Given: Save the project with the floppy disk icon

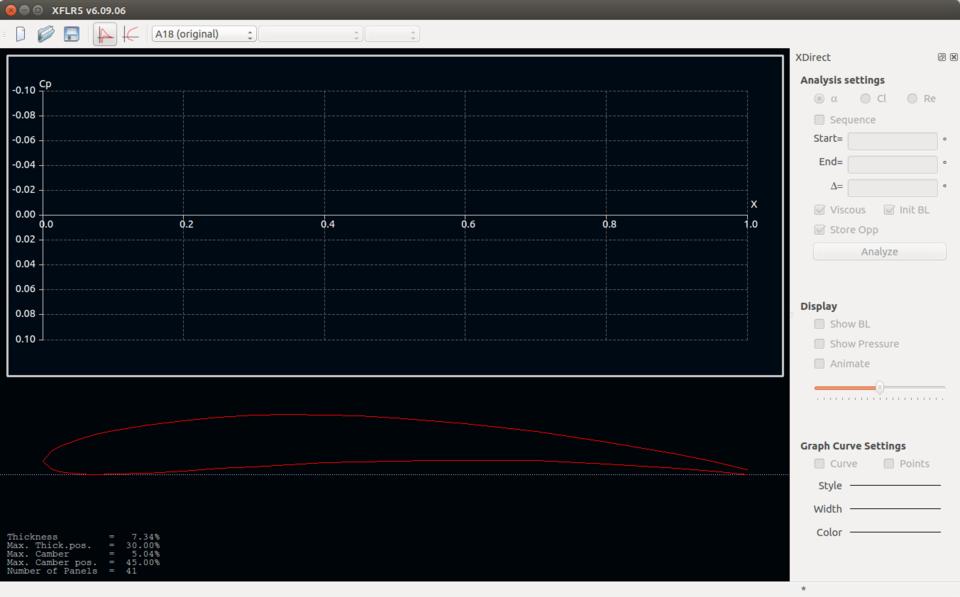Looking at the screenshot, I should pyautogui.click(x=72, y=34).
